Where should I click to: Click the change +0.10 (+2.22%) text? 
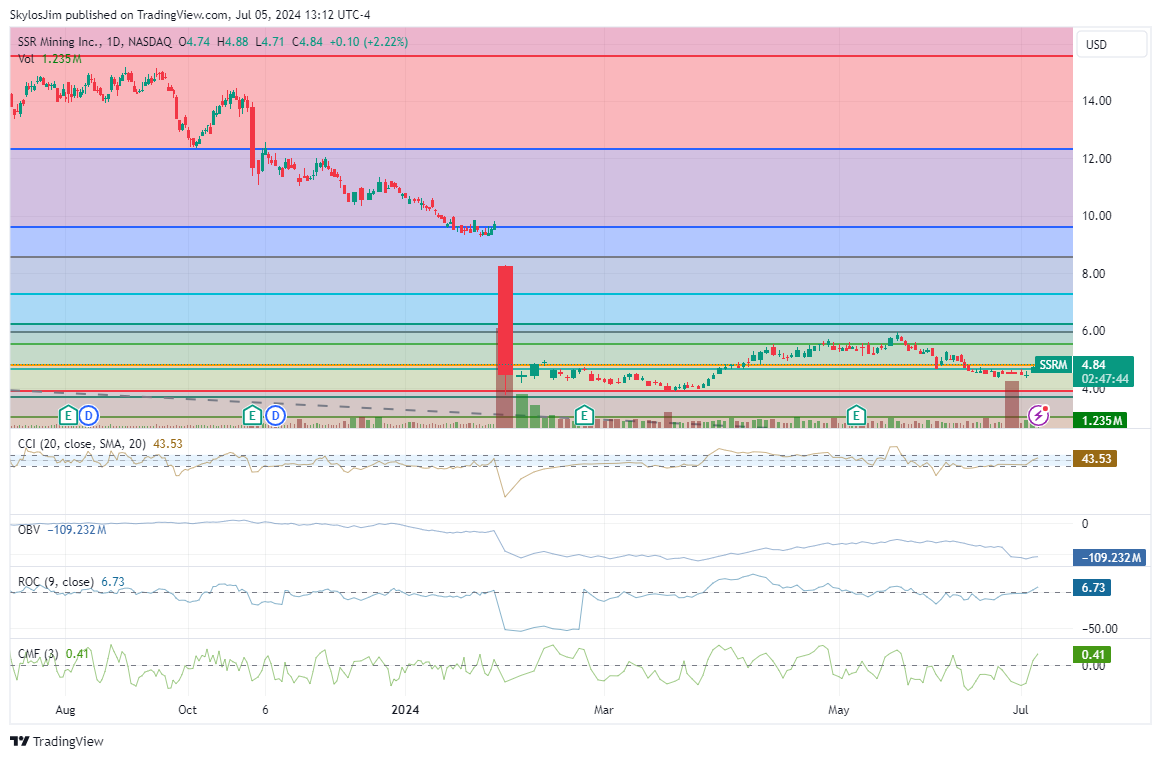click(x=369, y=42)
